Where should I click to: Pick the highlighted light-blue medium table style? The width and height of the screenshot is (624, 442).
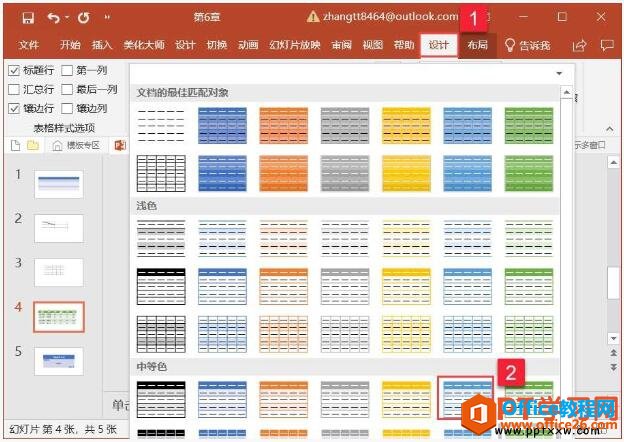click(466, 398)
